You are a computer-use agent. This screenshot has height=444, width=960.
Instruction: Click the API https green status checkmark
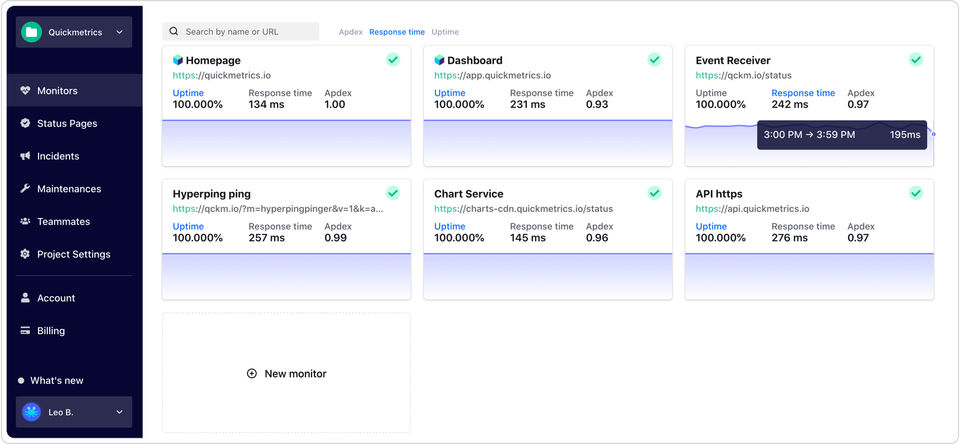pyautogui.click(x=916, y=193)
